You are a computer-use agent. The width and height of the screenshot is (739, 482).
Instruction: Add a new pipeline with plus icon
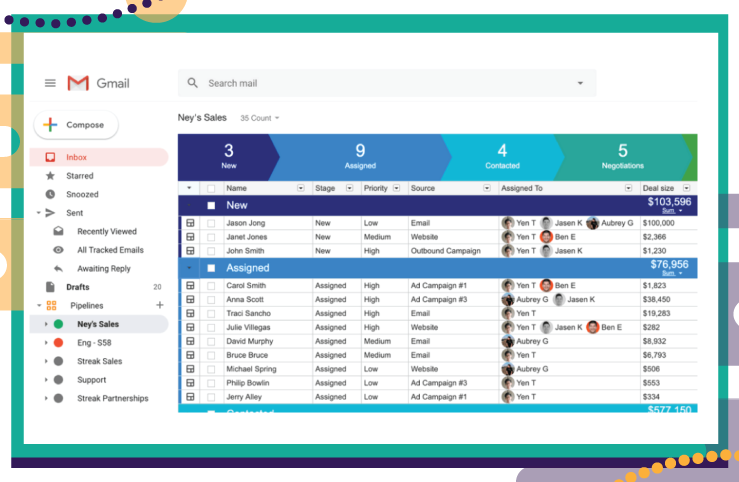coord(160,305)
